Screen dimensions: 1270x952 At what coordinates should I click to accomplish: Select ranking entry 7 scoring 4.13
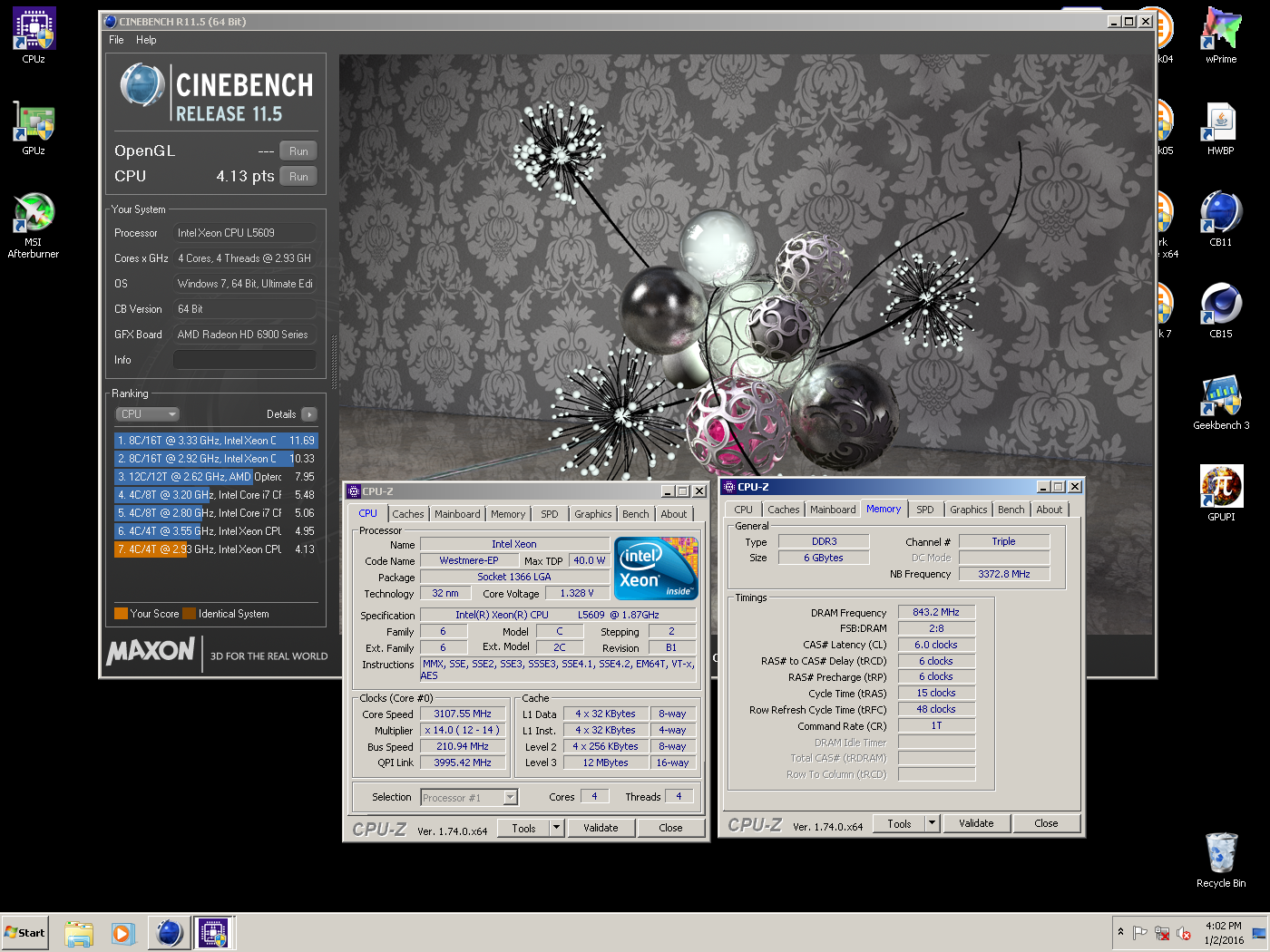click(x=216, y=549)
